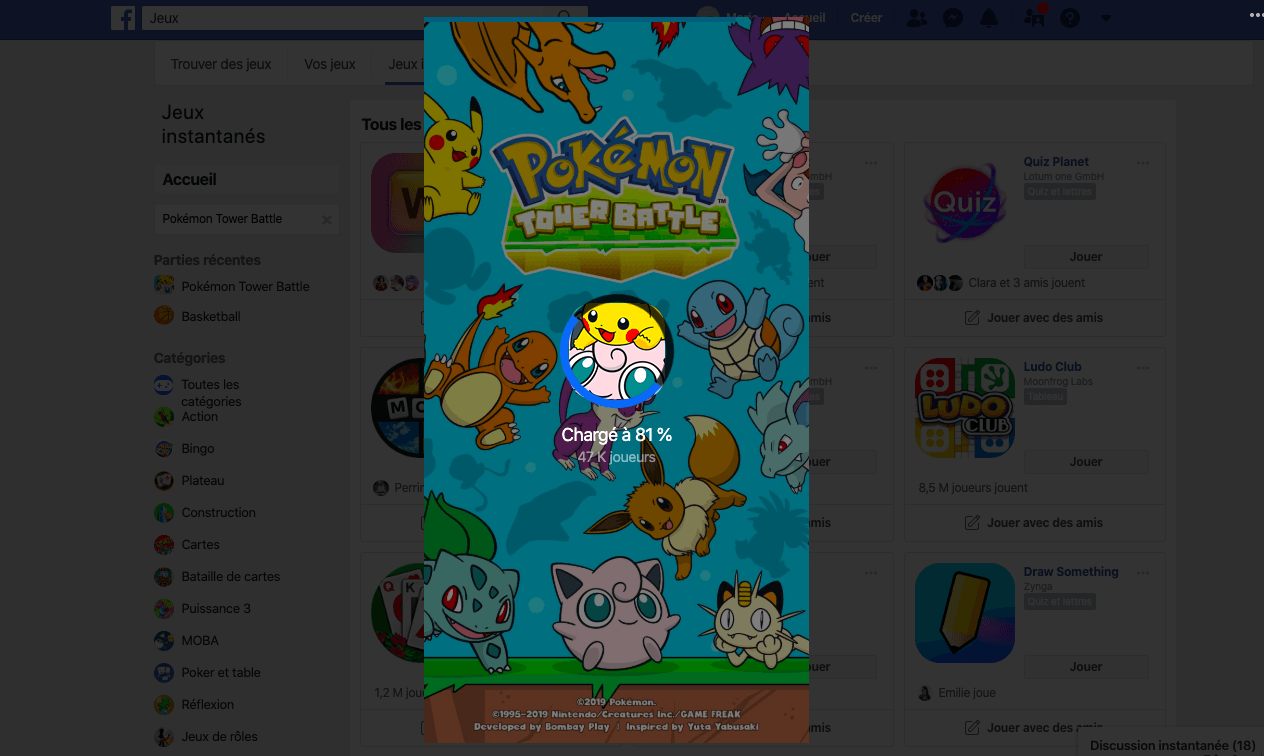Select the Jeux de rôles category

coord(220,737)
